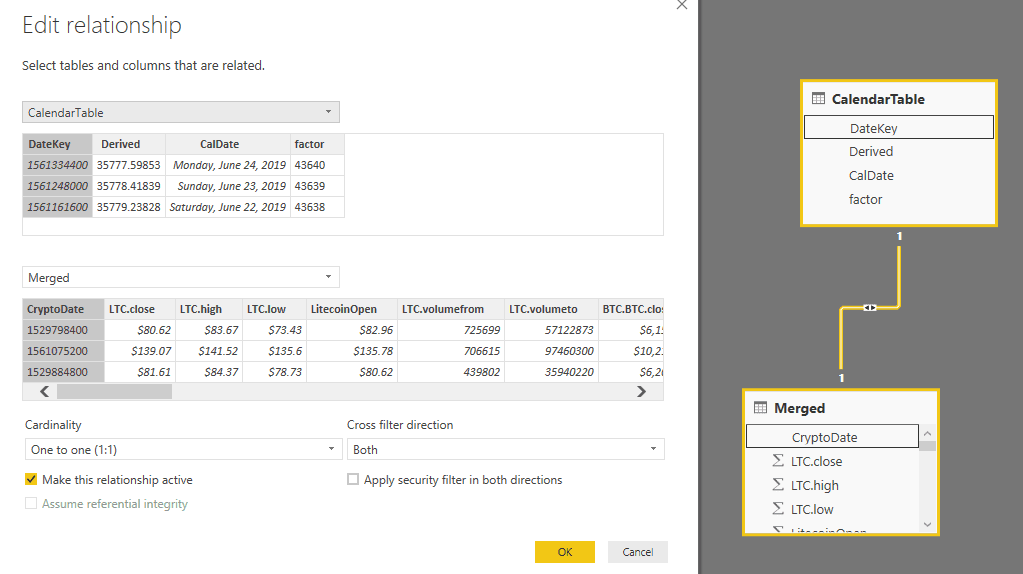Select DateKey field in CalendarTable diagram
This screenshot has height=574, width=1023.
(898, 128)
